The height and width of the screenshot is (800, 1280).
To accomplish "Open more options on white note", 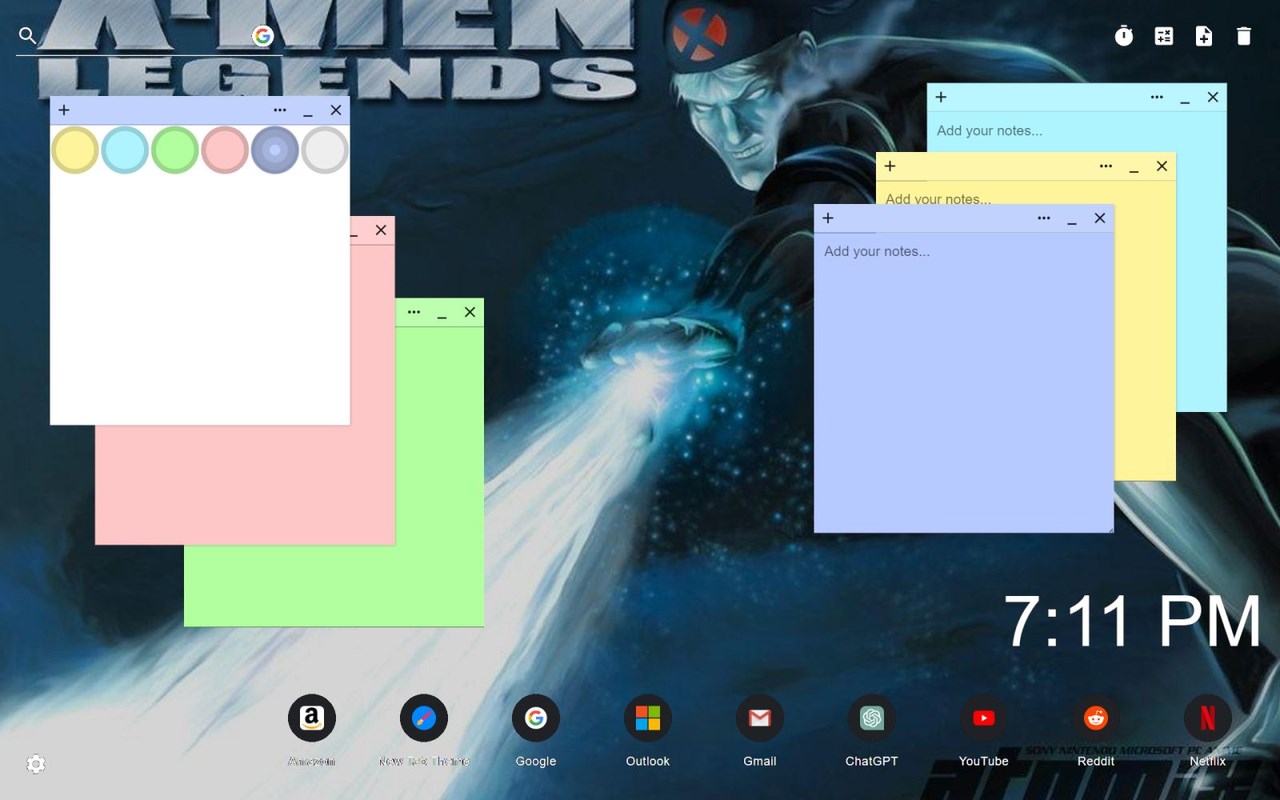I will click(x=280, y=110).
